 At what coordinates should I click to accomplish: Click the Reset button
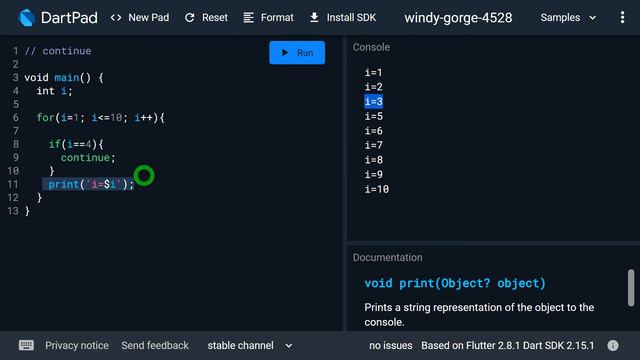(x=206, y=18)
